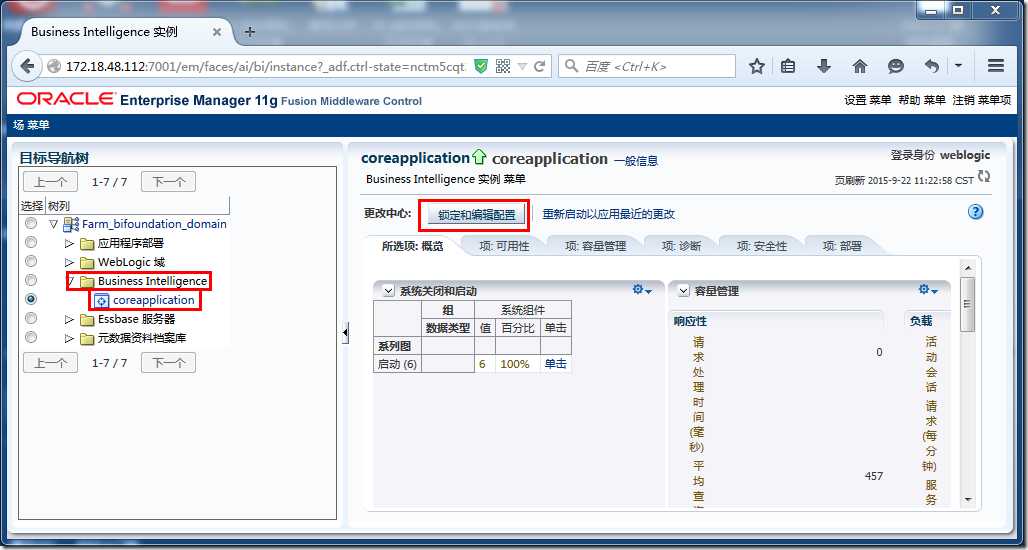This screenshot has width=1028, height=550.
Task: Click the green up-arrow status icon
Action: 479,157
